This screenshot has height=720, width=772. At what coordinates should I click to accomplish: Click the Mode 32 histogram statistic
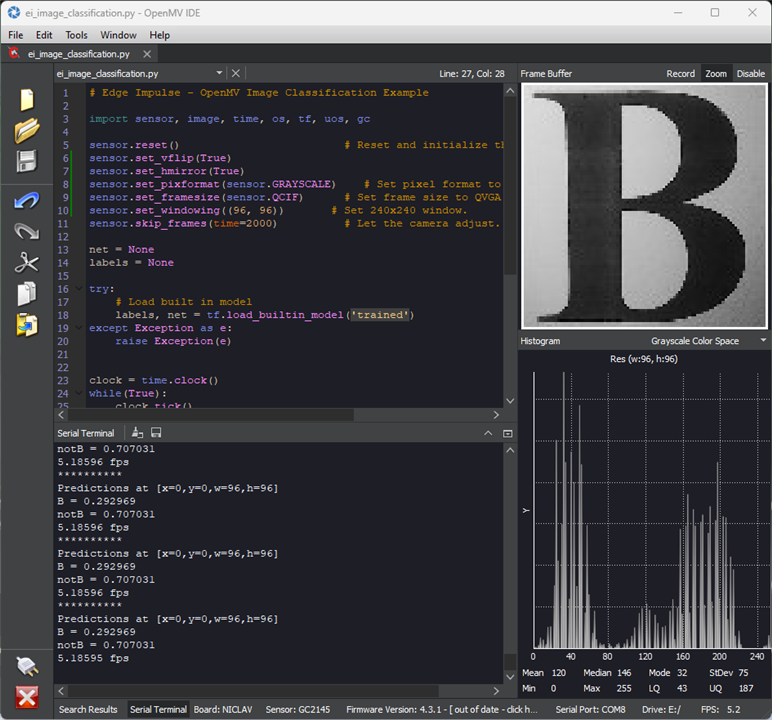tap(668, 673)
